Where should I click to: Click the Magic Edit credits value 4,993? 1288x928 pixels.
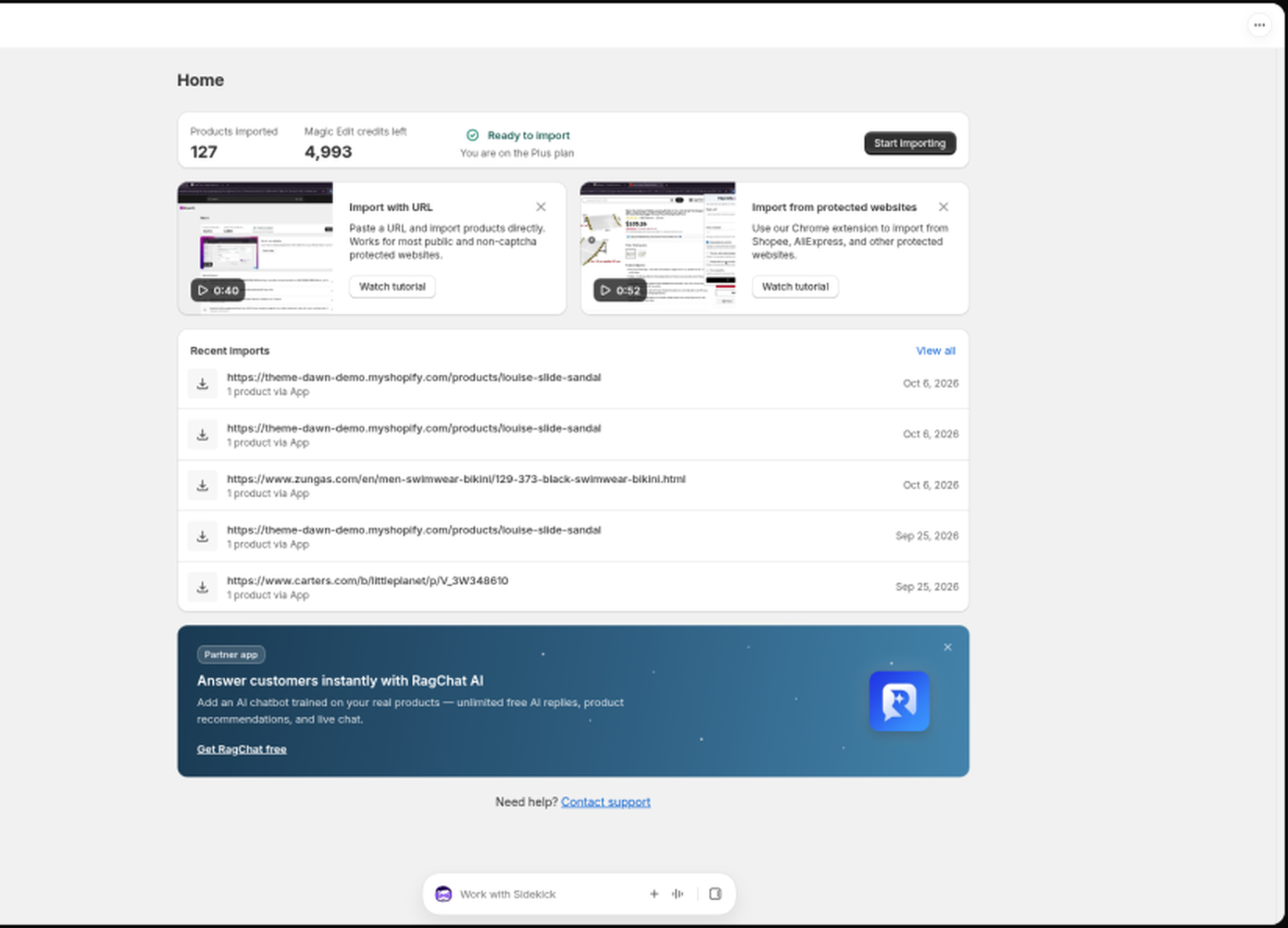(328, 152)
